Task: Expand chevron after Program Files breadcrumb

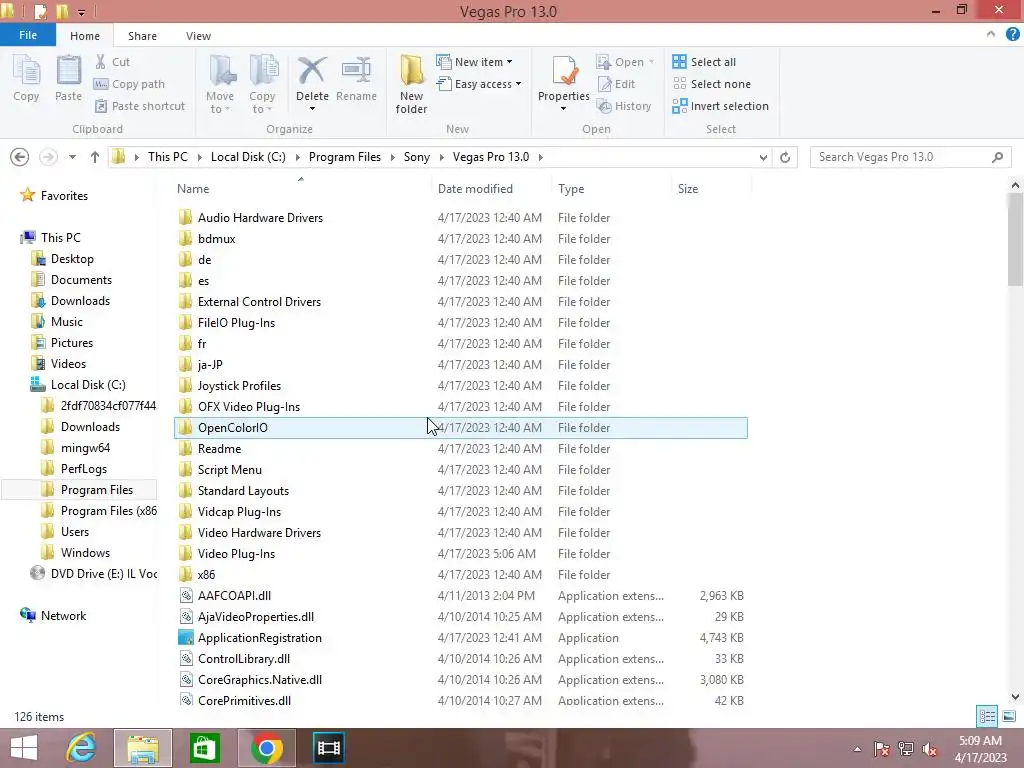Action: pyautogui.click(x=392, y=157)
